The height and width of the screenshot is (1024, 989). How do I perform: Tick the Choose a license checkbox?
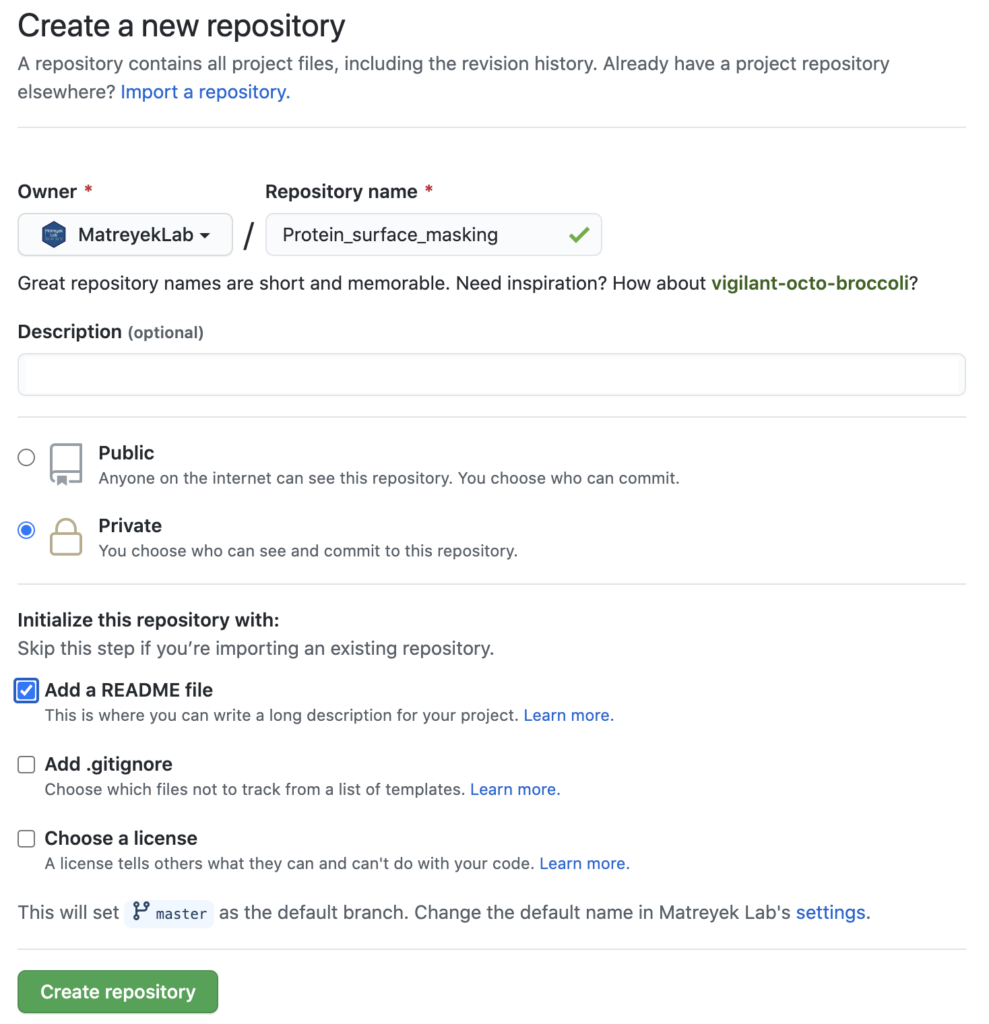point(26,839)
